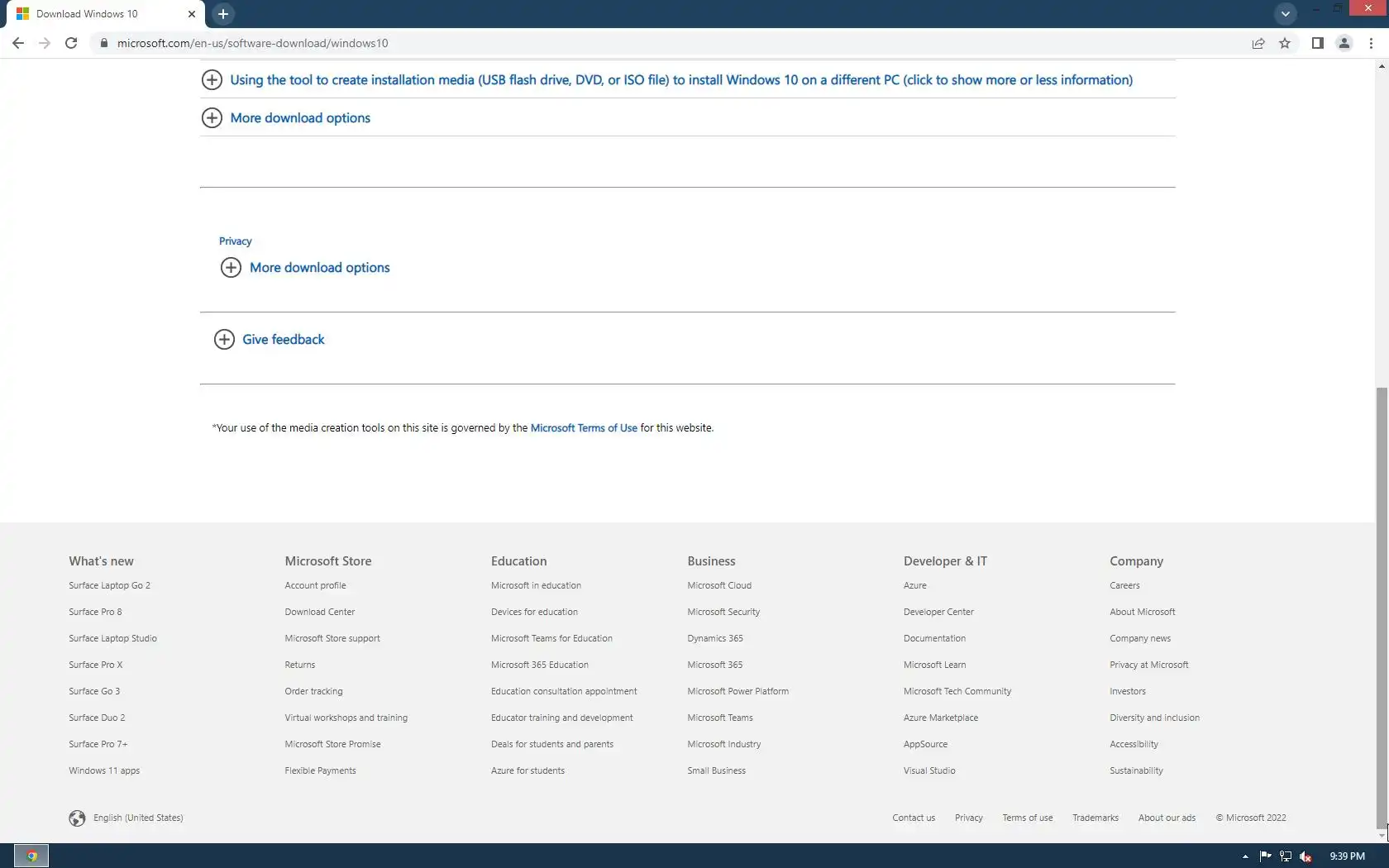This screenshot has width=1389, height=868.
Task: Go to the Download Center
Action: [320, 613]
